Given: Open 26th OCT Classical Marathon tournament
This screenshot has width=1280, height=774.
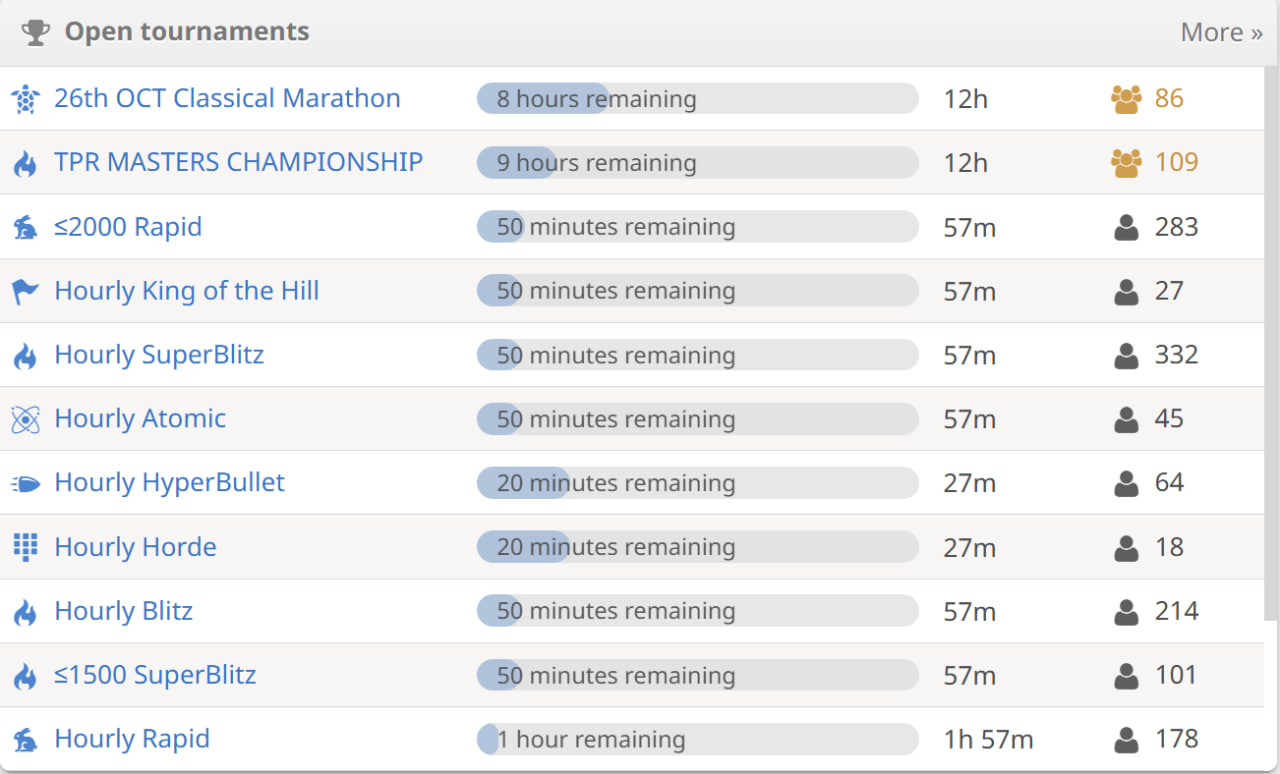Looking at the screenshot, I should [227, 98].
